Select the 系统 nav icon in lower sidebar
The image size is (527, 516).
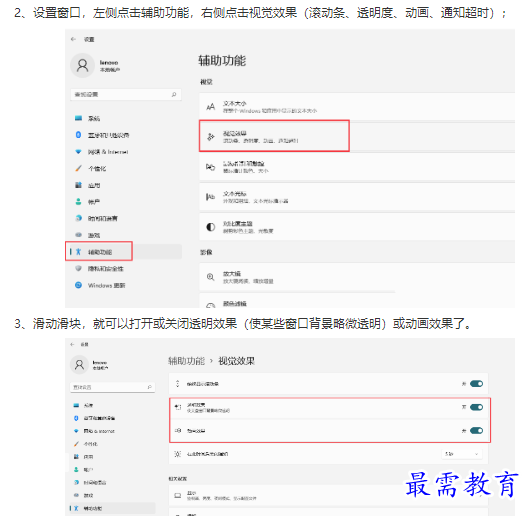pyautogui.click(x=76, y=405)
